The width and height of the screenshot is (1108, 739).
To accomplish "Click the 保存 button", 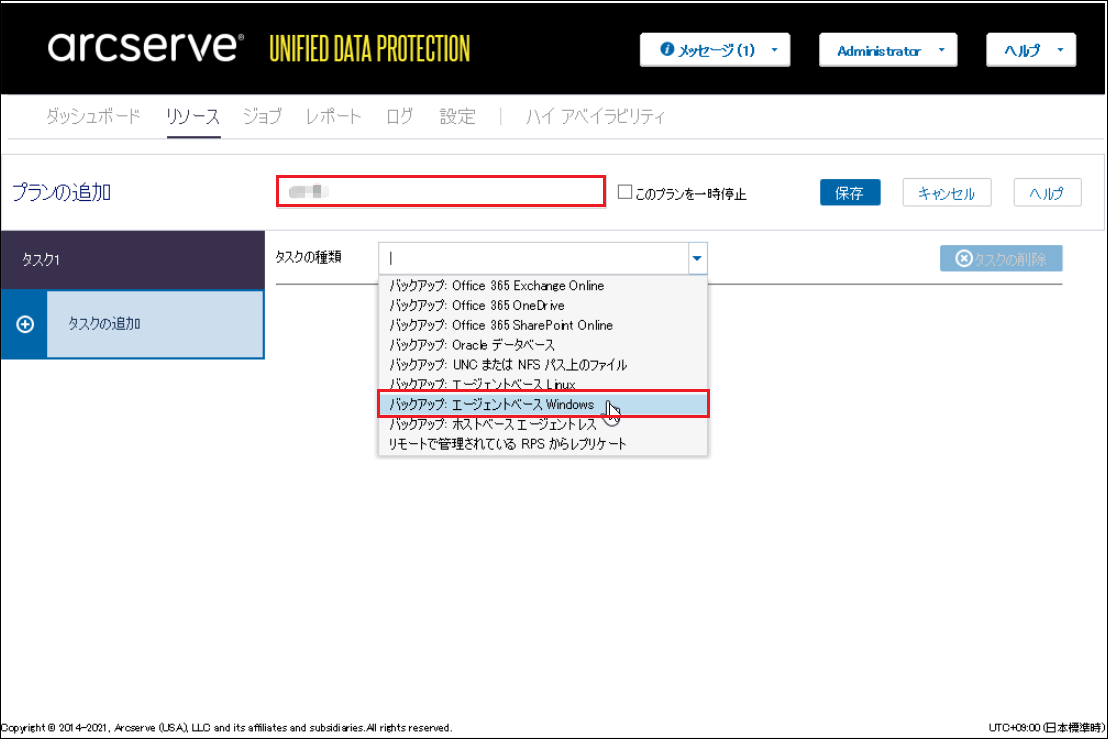I will pyautogui.click(x=849, y=193).
